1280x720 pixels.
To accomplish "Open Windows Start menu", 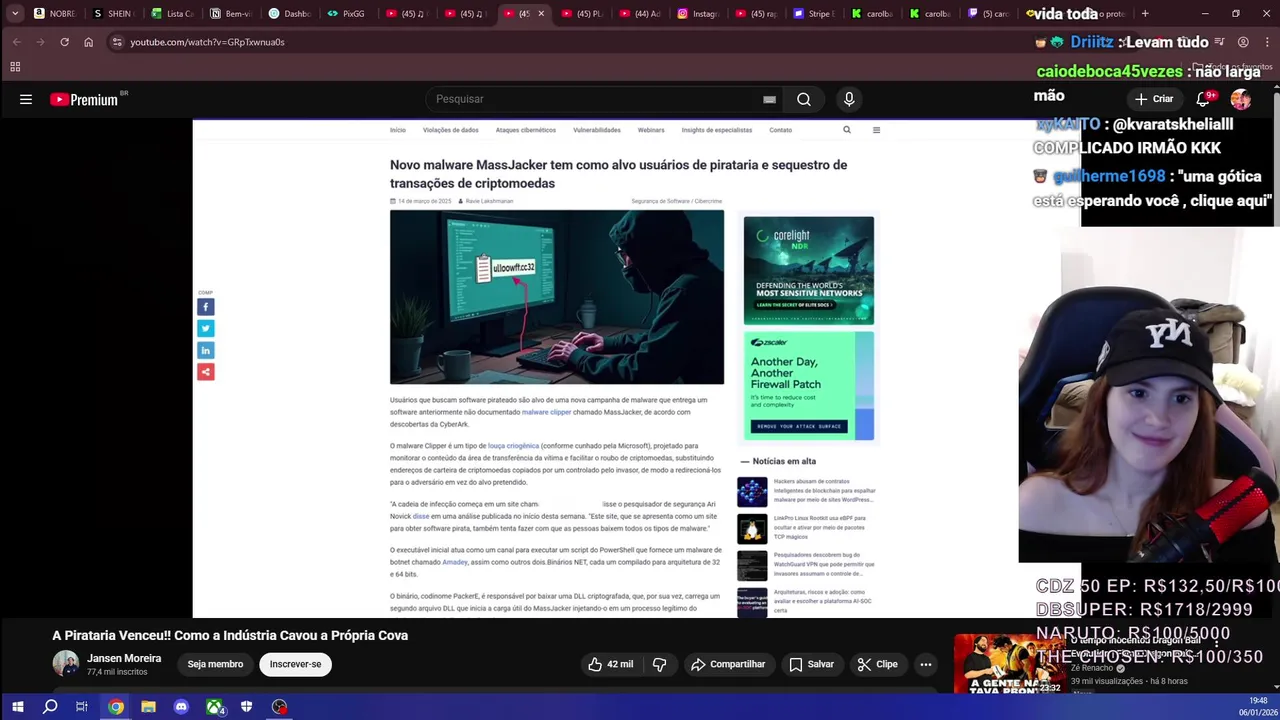I will pyautogui.click(x=17, y=707).
